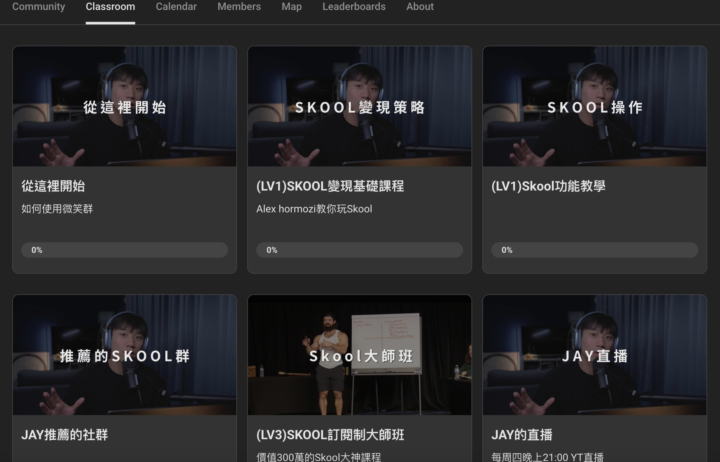This screenshot has width=720, height=462.
Task: Open the 推薦的SKOOL群 course thumbnail
Action: [x=124, y=355]
